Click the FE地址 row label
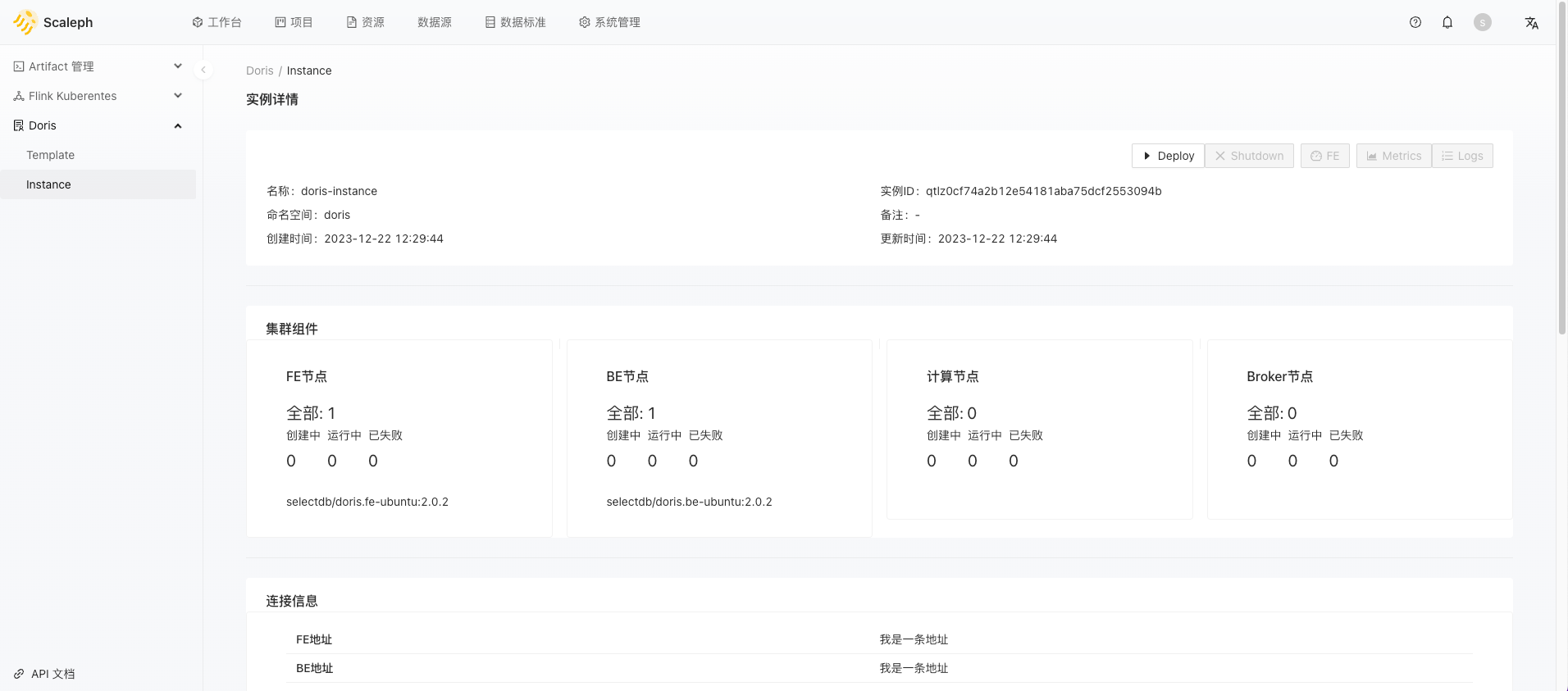The width and height of the screenshot is (1568, 691). click(x=314, y=639)
